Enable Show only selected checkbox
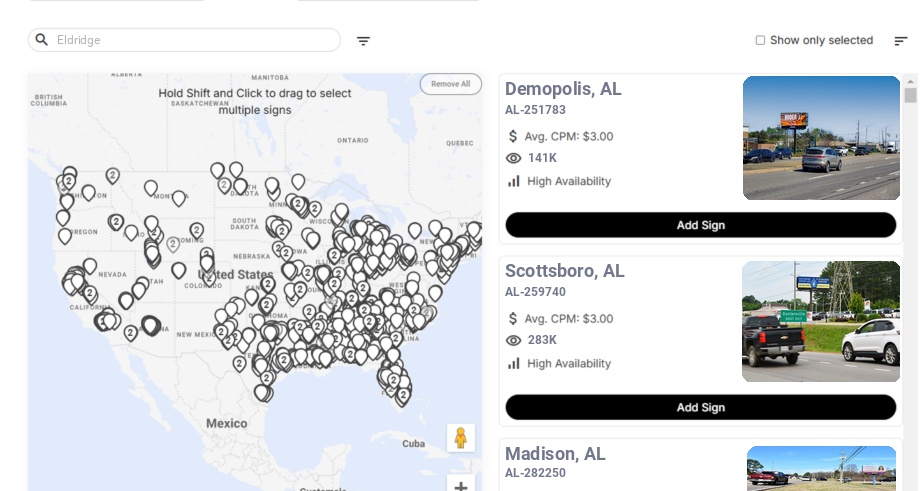This screenshot has height=491, width=920. 760,40
